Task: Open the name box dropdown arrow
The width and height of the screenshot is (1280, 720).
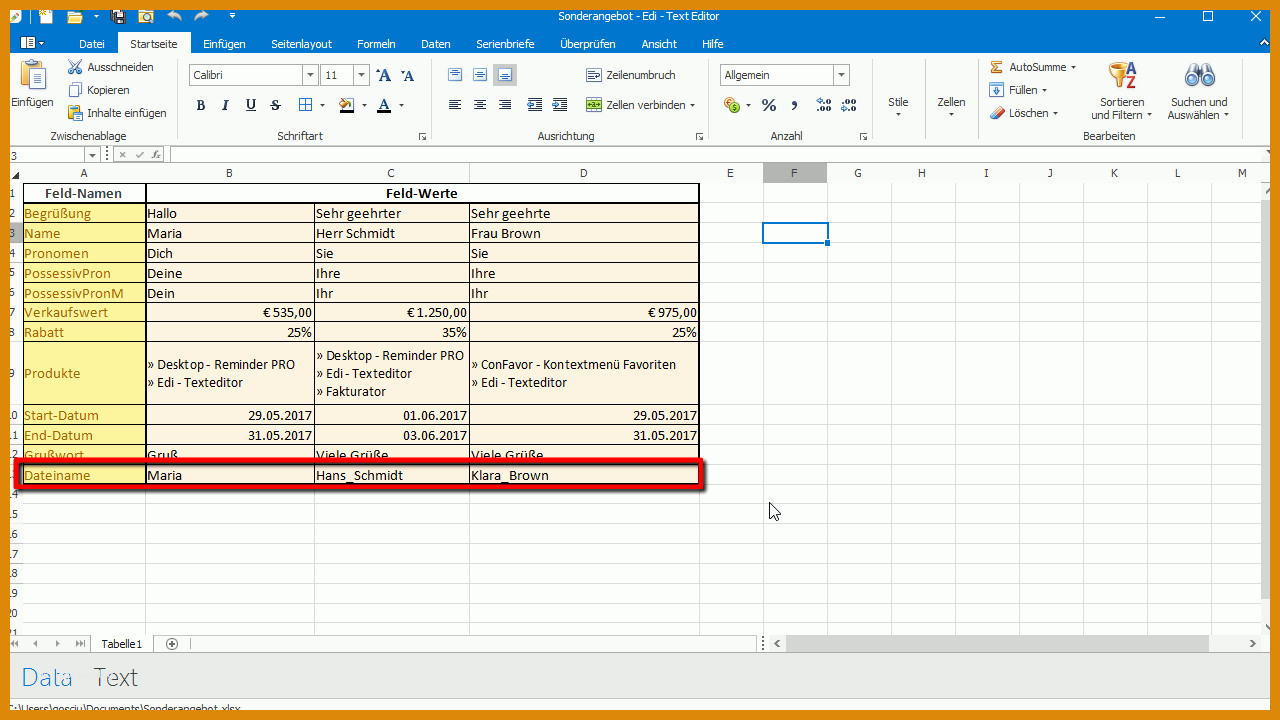Action: 92,155
